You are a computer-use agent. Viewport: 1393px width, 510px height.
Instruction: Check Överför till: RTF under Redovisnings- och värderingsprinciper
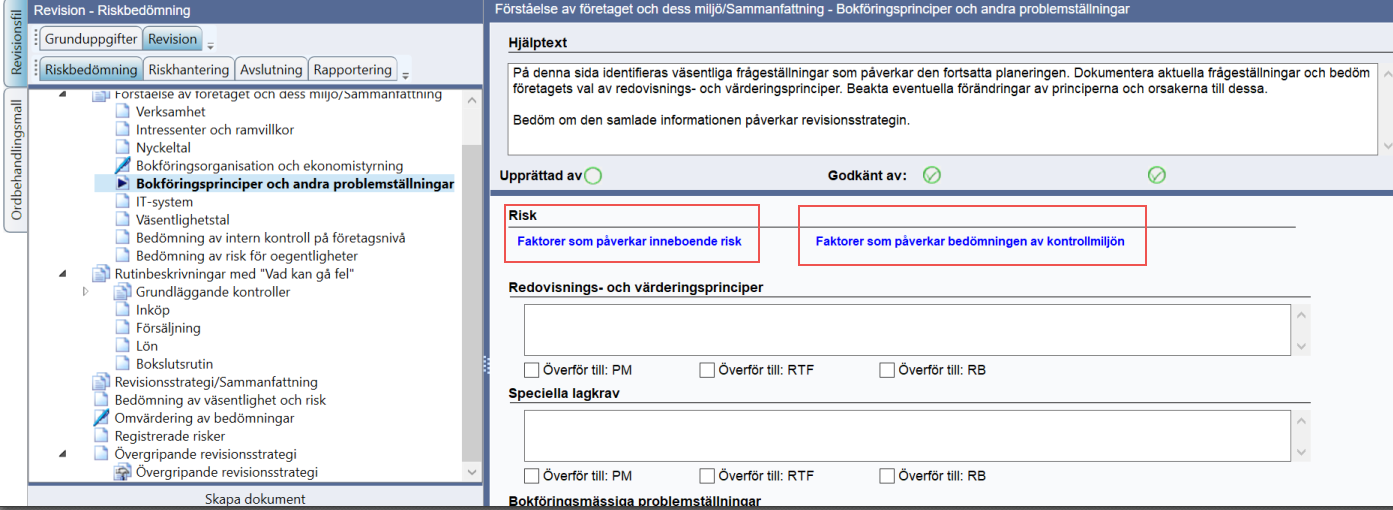[707, 370]
